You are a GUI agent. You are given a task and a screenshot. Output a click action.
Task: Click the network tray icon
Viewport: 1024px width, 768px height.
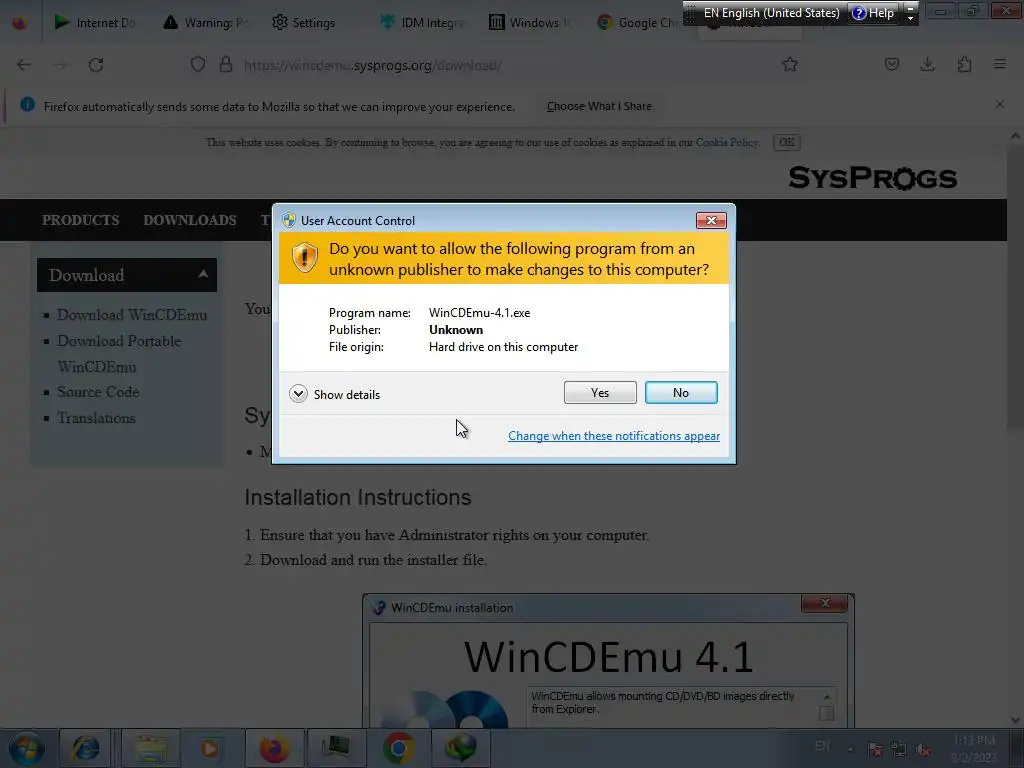899,750
